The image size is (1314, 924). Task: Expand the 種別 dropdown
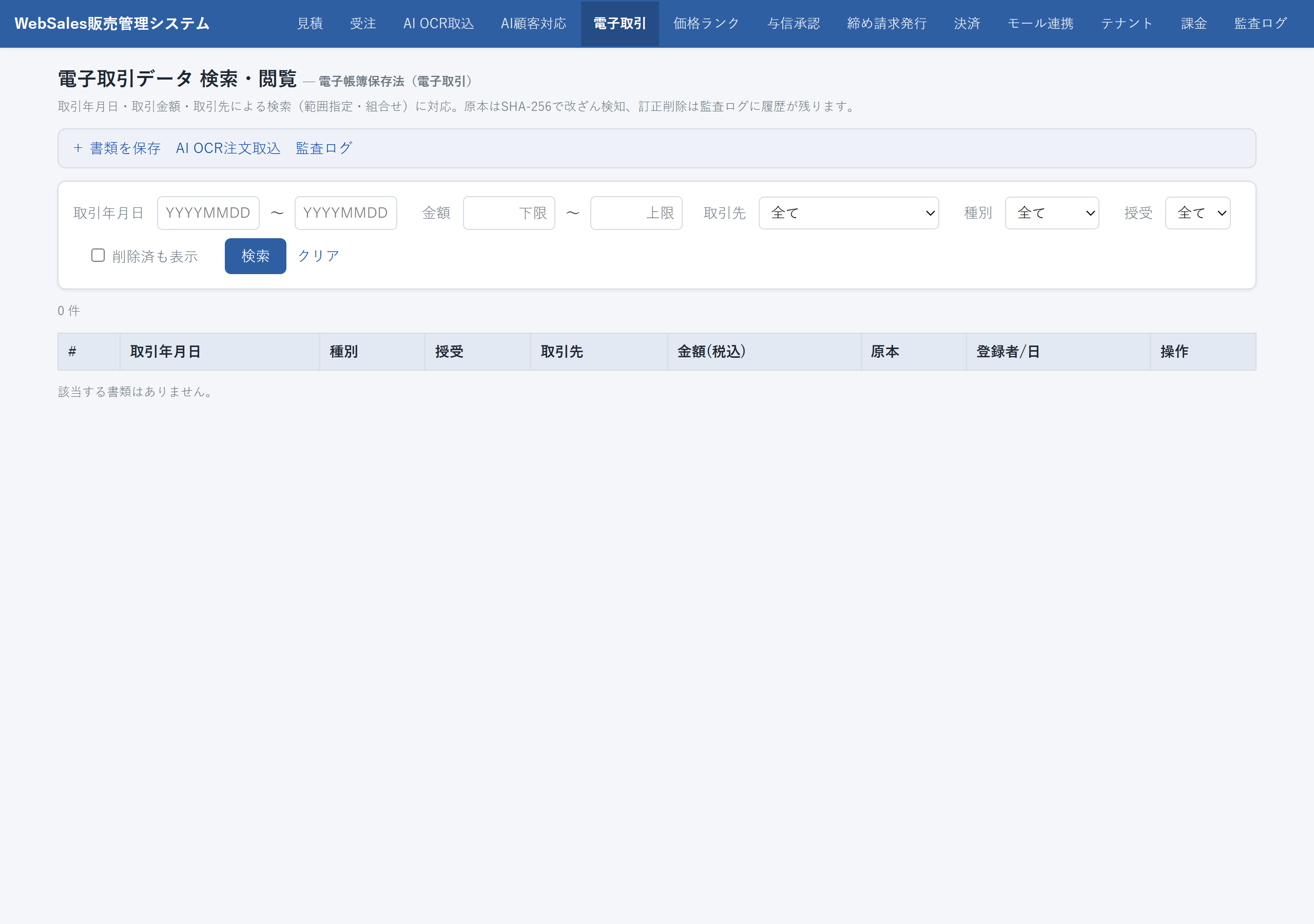point(1052,213)
